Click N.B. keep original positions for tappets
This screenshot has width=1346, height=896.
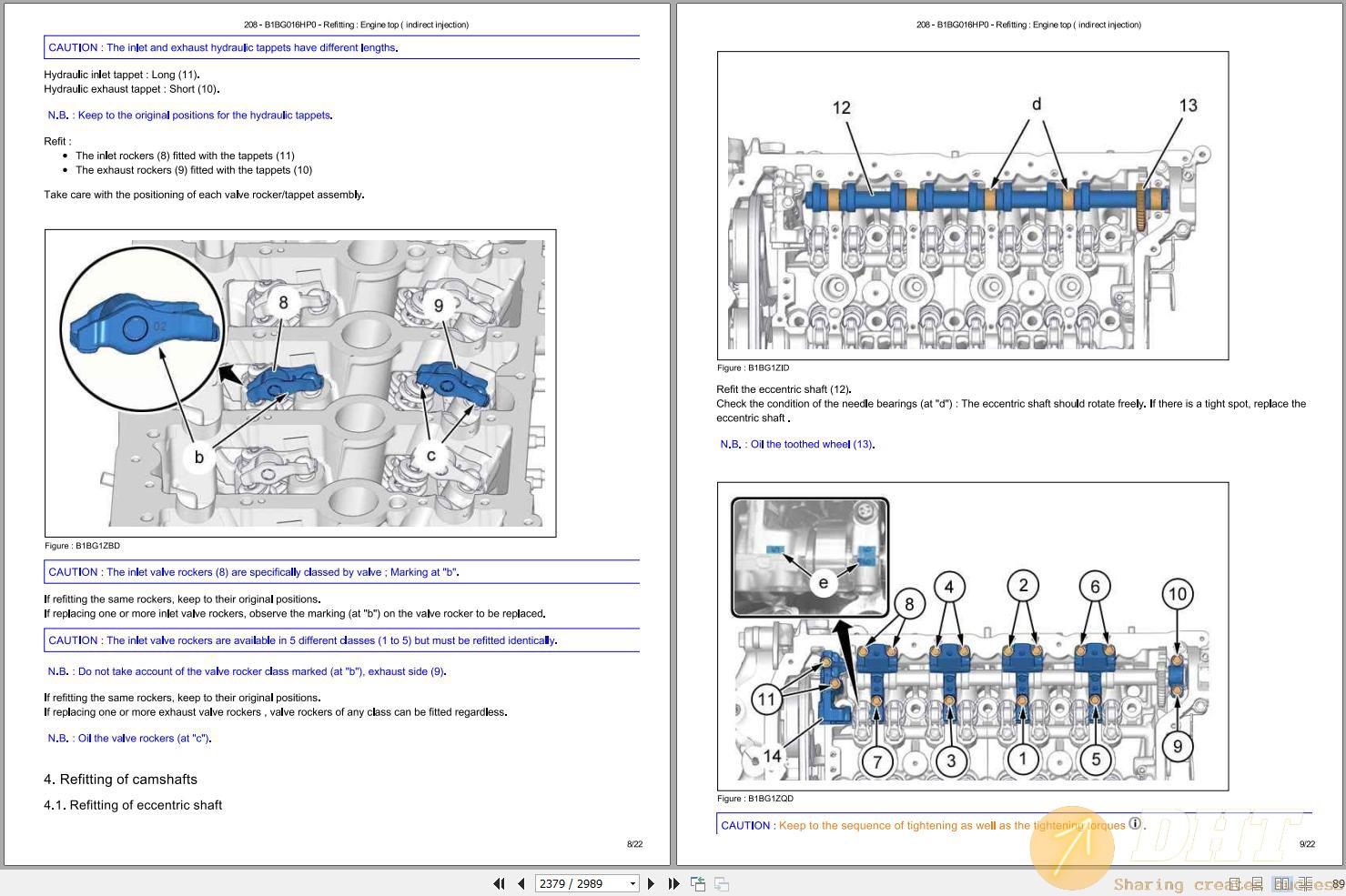[x=190, y=116]
